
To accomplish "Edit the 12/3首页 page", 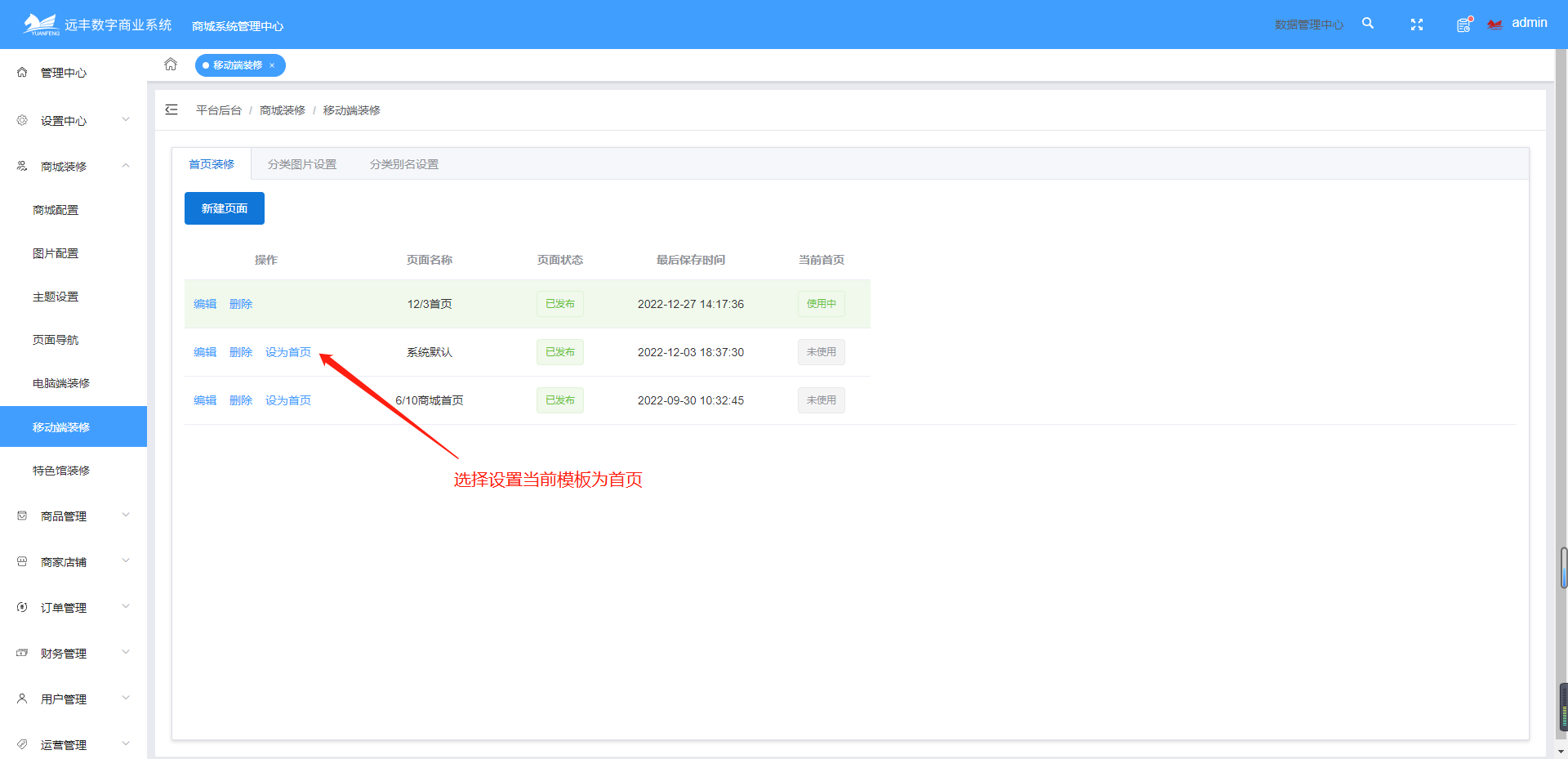I will (x=205, y=304).
